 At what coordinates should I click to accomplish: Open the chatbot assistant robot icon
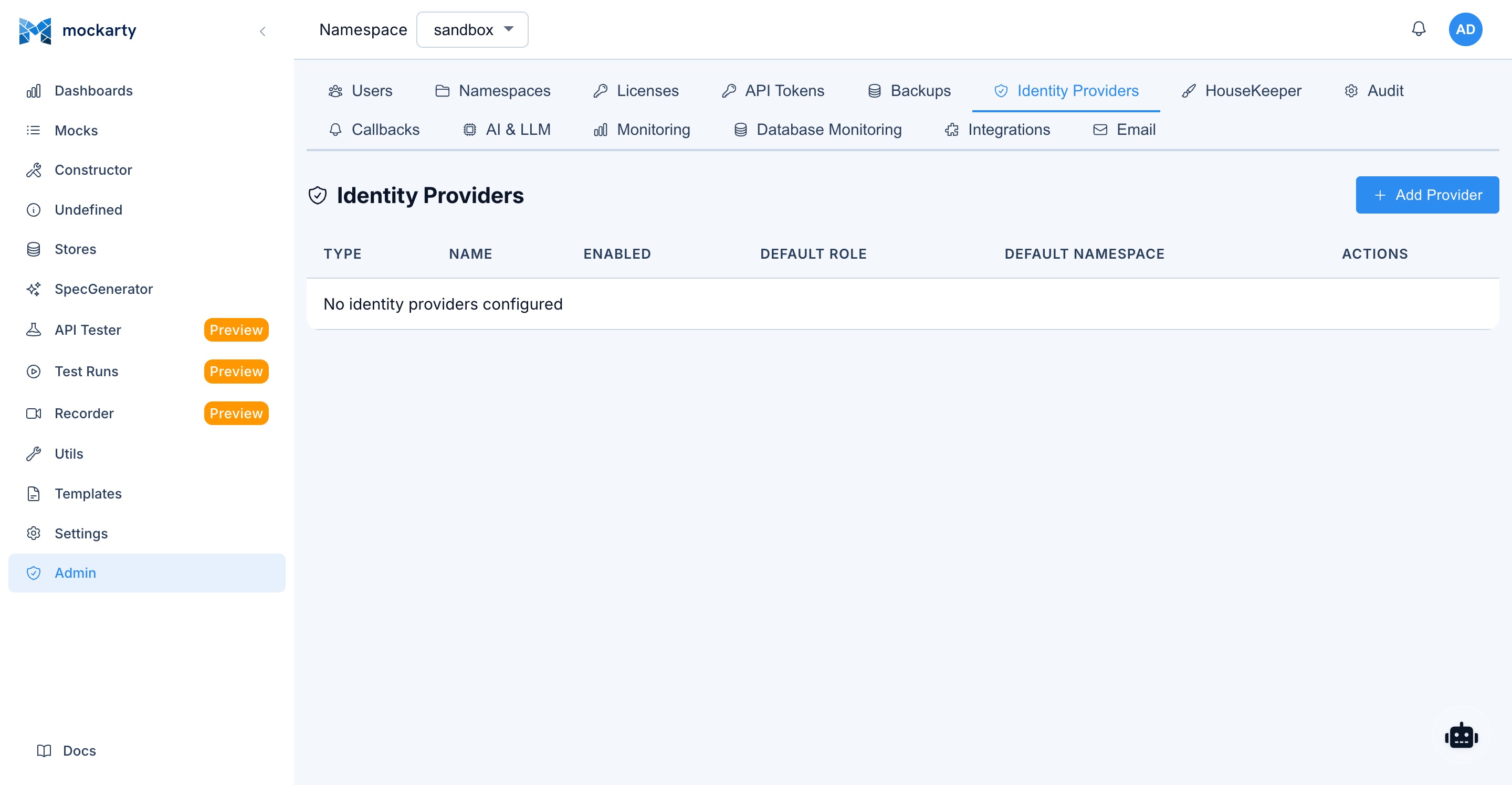click(x=1461, y=736)
